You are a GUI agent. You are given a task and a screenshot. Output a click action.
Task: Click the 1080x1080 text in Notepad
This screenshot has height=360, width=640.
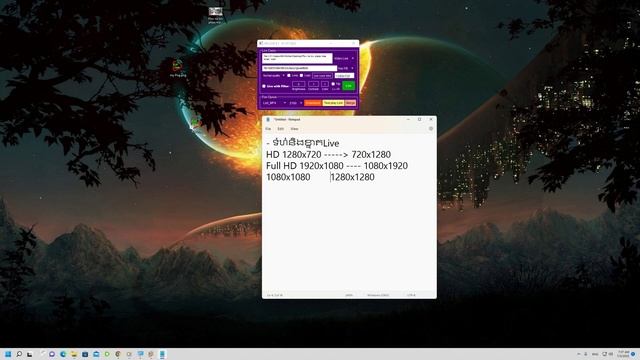click(x=288, y=177)
